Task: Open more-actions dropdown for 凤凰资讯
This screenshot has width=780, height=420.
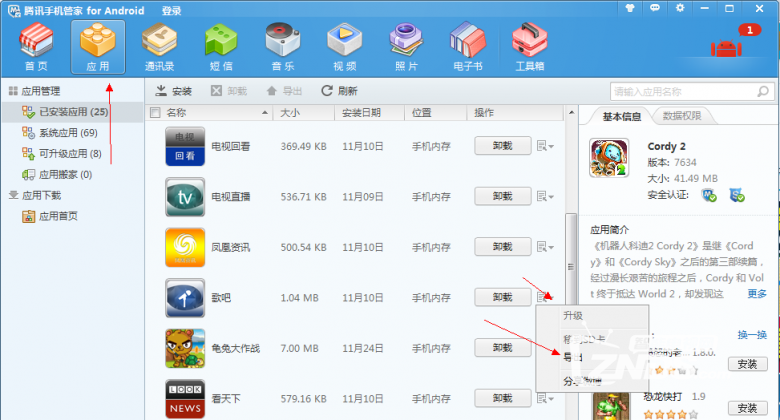Action: pos(545,247)
